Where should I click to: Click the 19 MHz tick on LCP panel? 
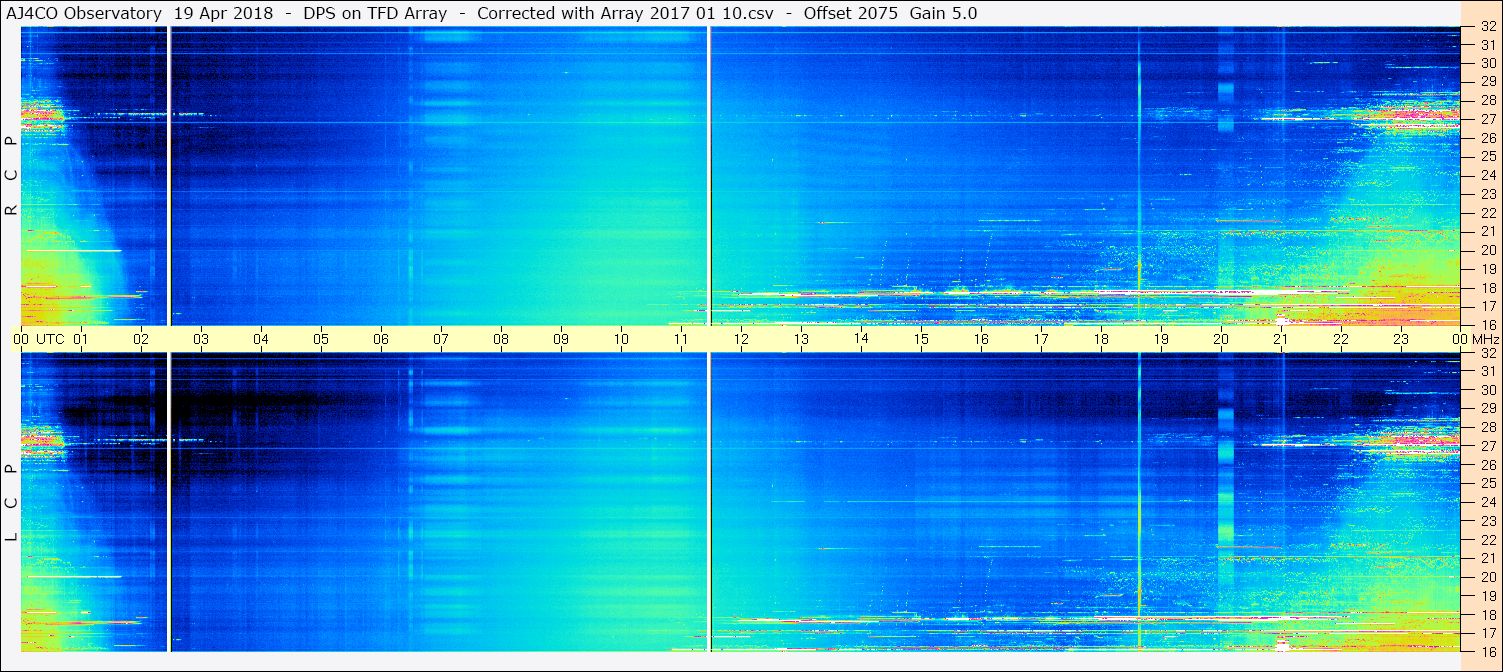pos(1487,596)
